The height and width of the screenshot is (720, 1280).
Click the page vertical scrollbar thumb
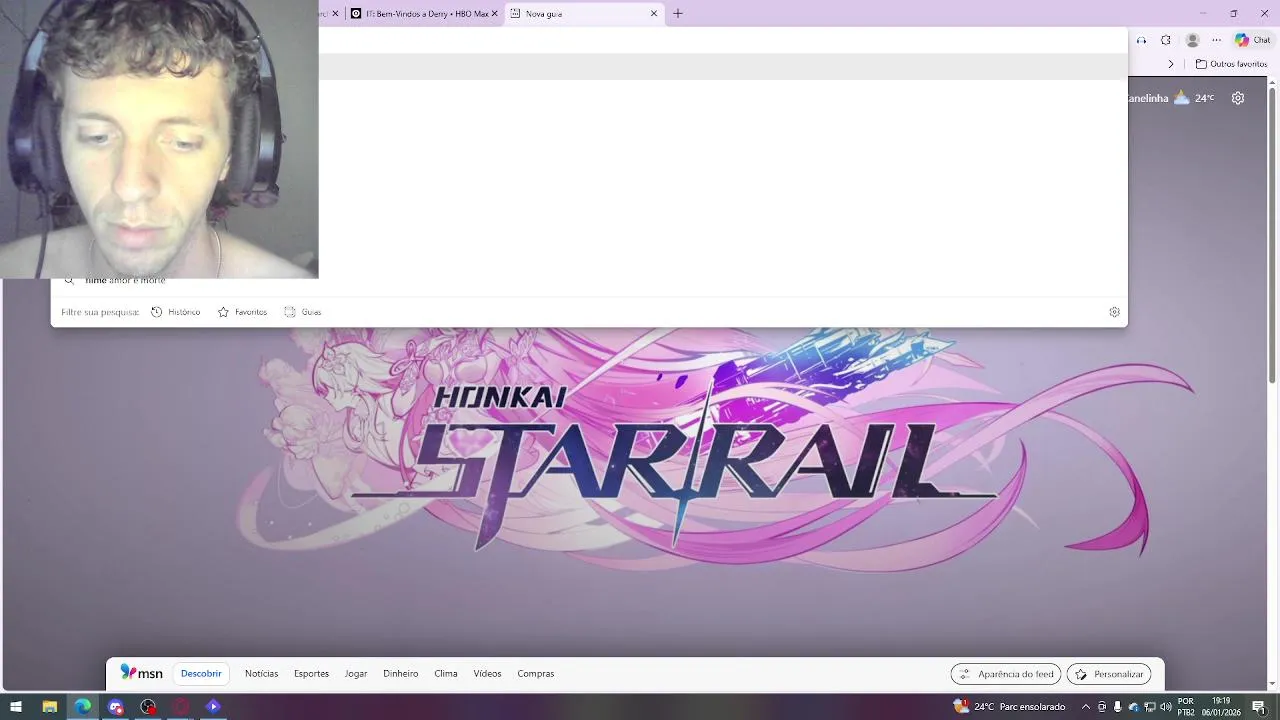[x=1272, y=235]
